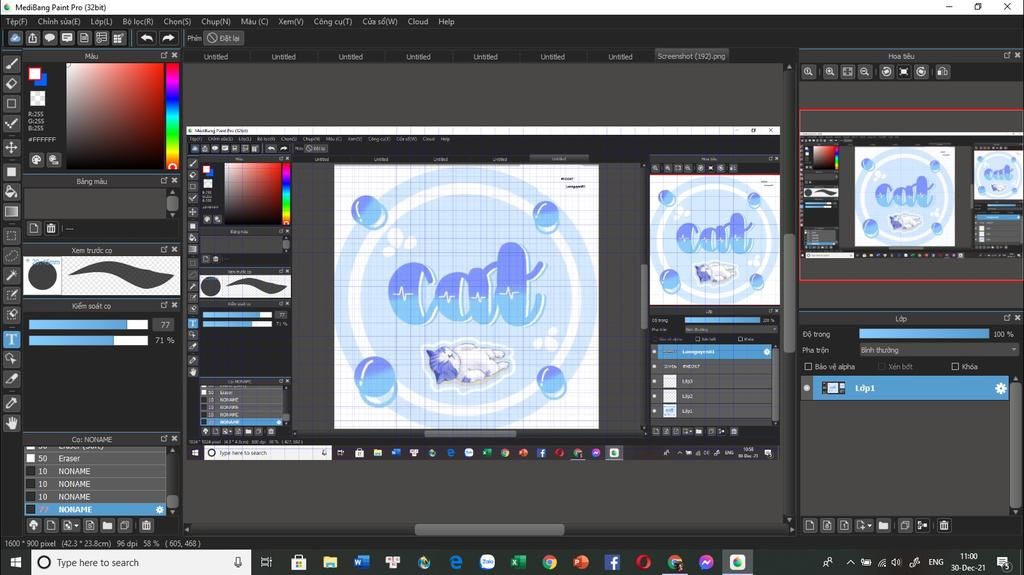Undock the Lớp layer panel
The image size is (1024, 575).
click(1007, 318)
